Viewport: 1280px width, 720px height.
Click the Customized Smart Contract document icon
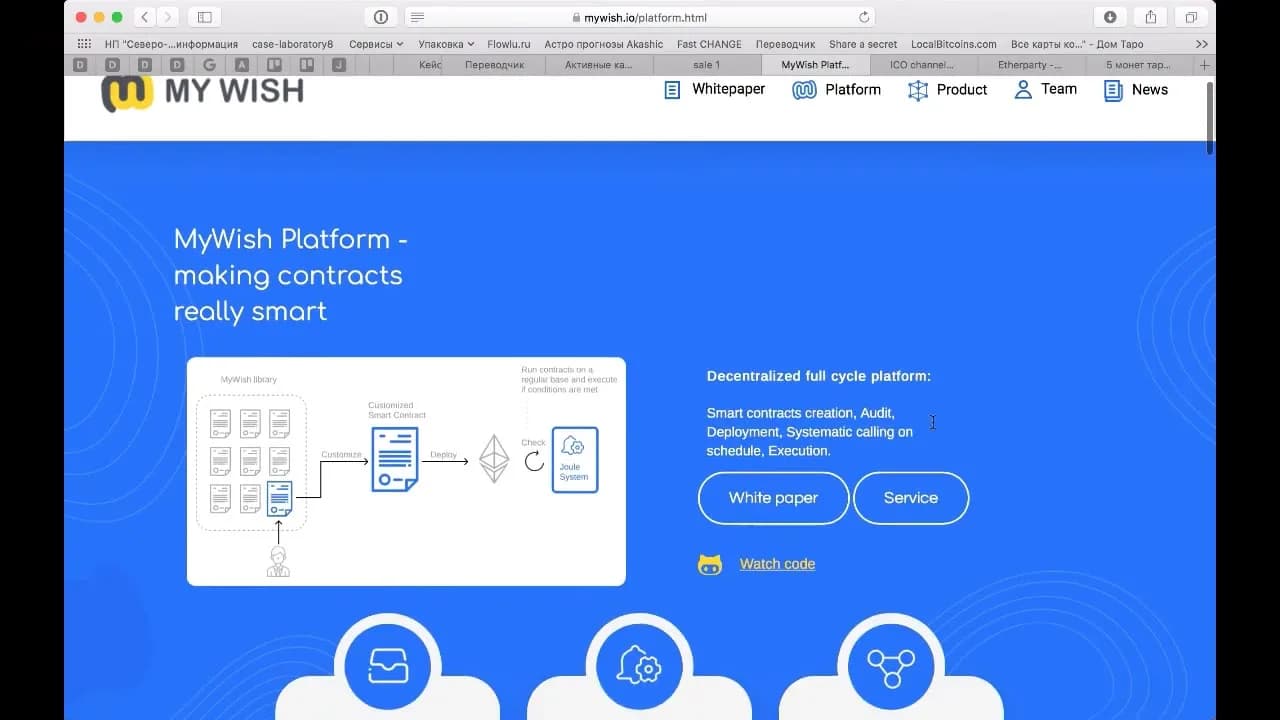click(395, 459)
